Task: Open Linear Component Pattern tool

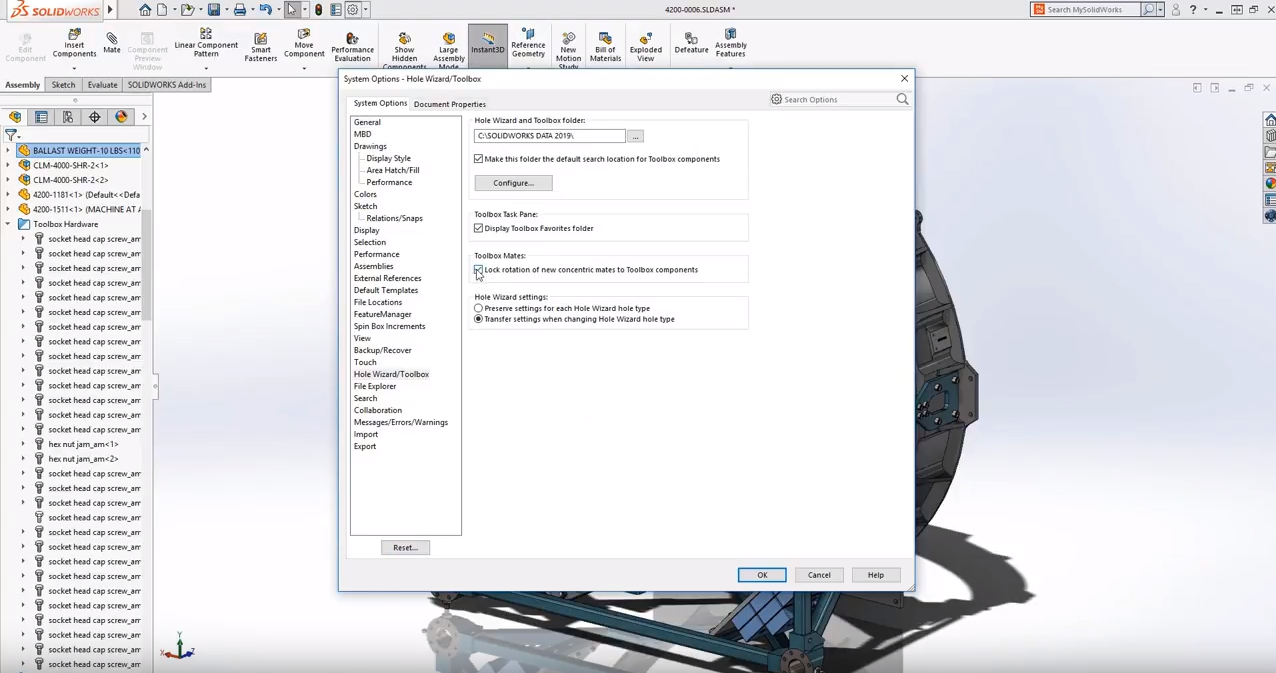Action: [206, 44]
